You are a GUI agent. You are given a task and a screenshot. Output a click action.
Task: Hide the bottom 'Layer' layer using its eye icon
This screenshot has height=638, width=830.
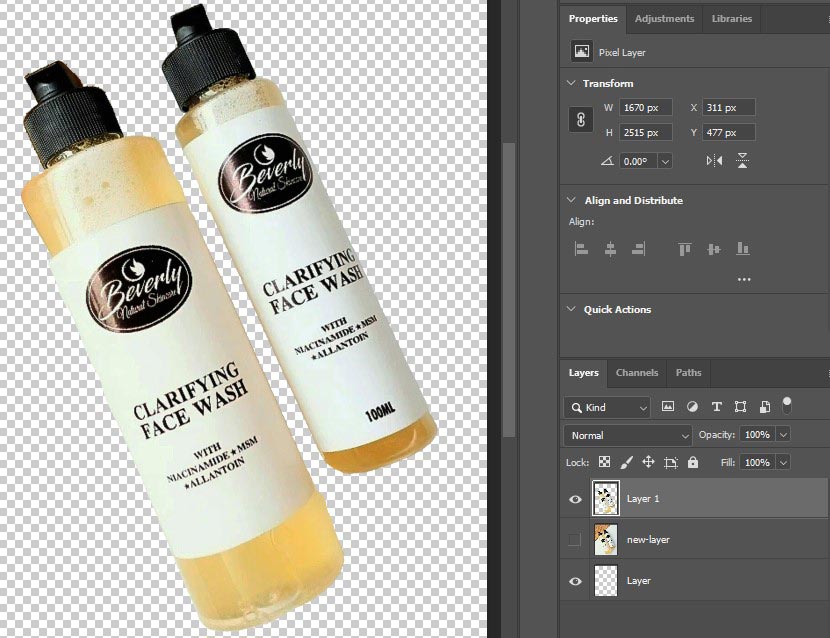[x=575, y=581]
